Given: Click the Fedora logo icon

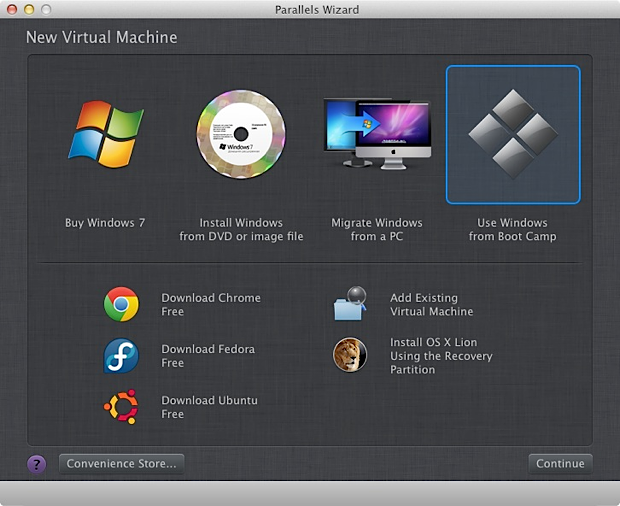Looking at the screenshot, I should [121, 355].
